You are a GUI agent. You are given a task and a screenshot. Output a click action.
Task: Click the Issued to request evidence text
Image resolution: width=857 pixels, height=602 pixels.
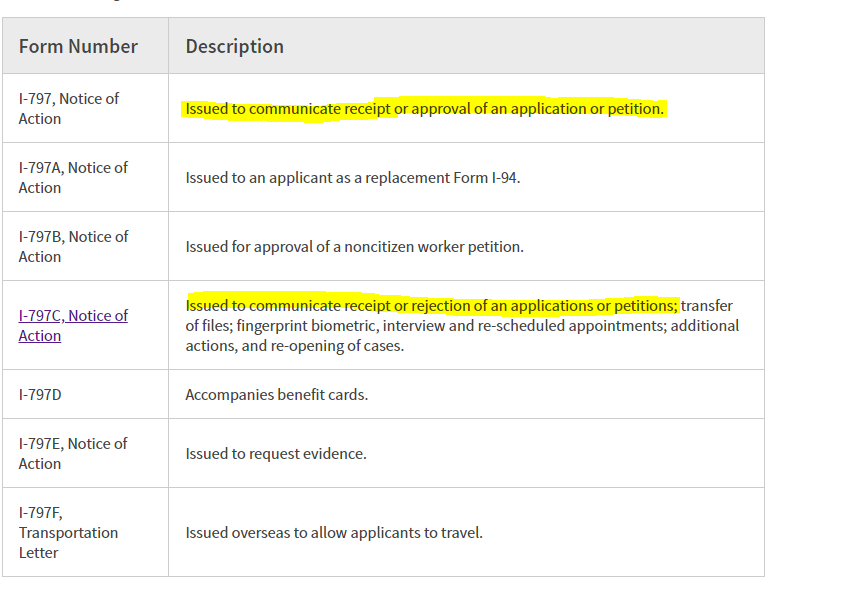pyautogui.click(x=276, y=454)
